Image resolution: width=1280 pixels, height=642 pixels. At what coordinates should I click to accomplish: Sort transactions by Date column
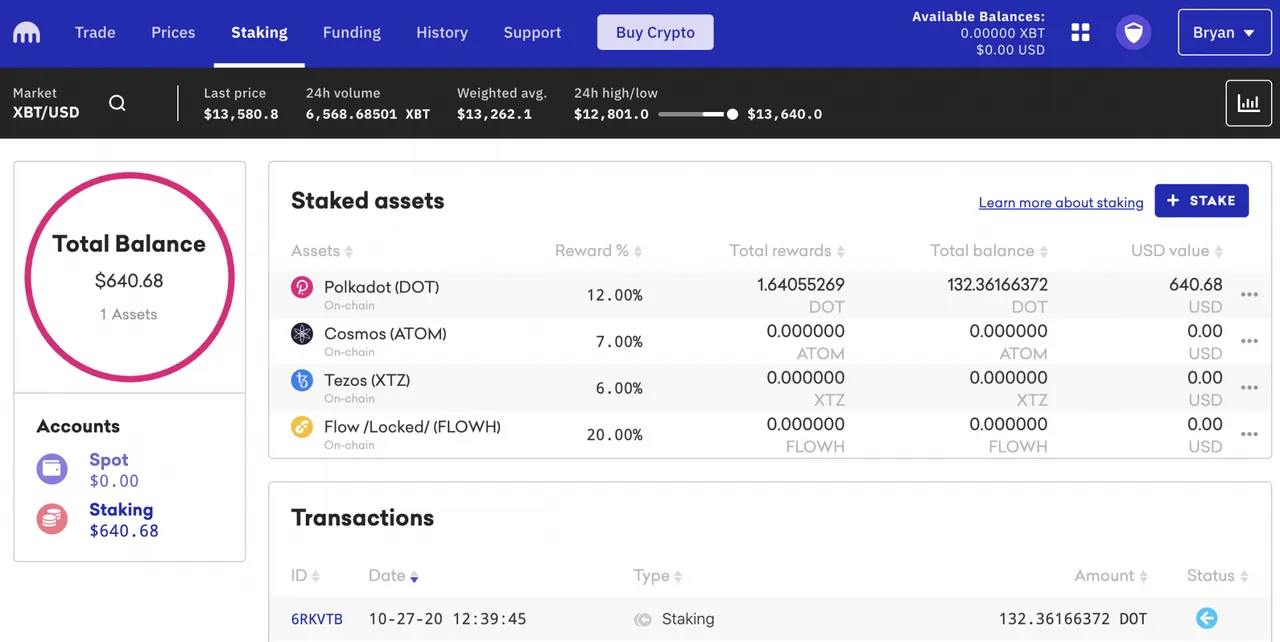[x=393, y=576]
